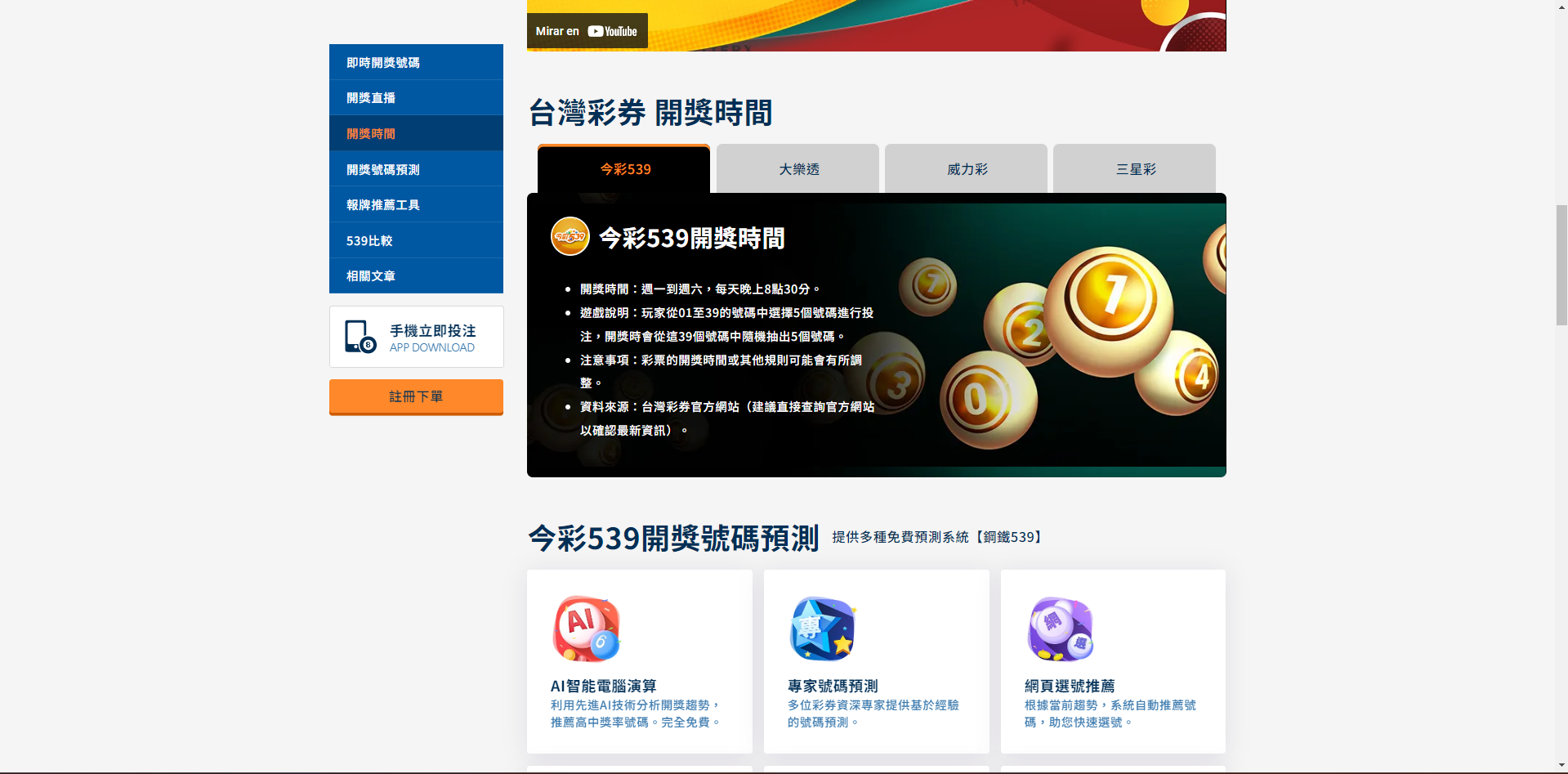The width and height of the screenshot is (1568, 774).
Task: Click the page vertical scrollbar thumb
Action: coord(1561,266)
